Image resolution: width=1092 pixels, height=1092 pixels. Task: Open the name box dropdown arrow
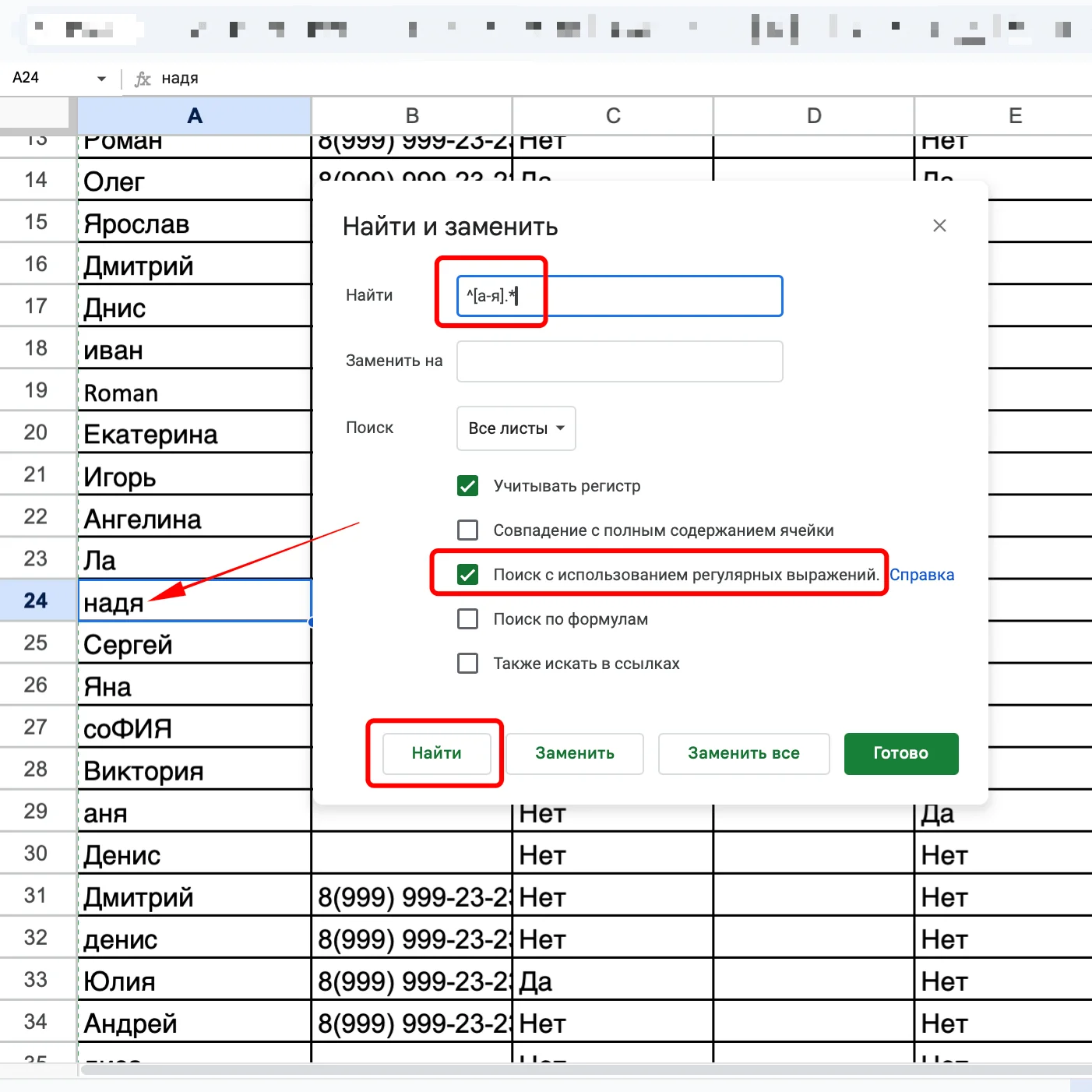101,79
